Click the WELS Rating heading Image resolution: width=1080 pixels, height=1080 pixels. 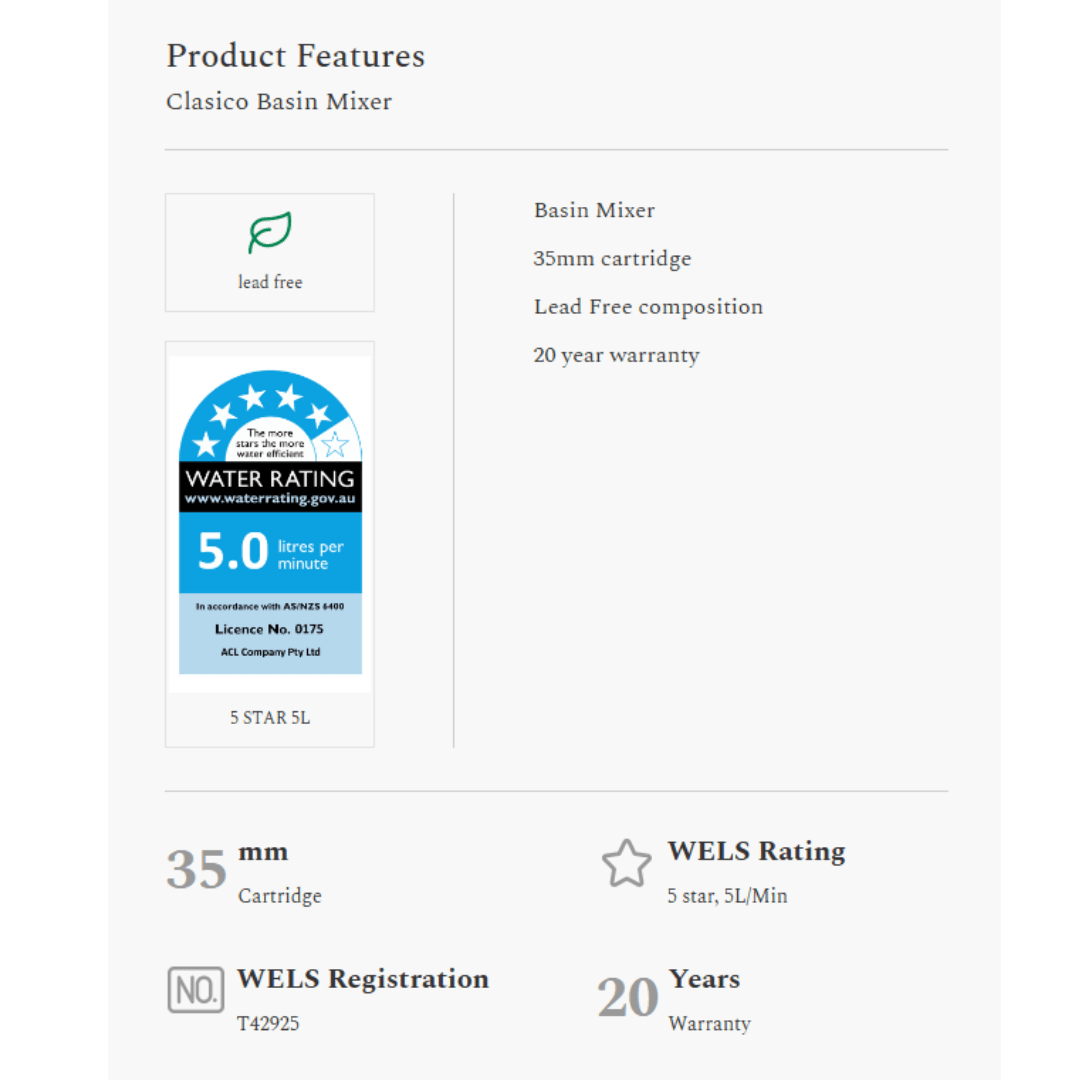click(x=756, y=851)
